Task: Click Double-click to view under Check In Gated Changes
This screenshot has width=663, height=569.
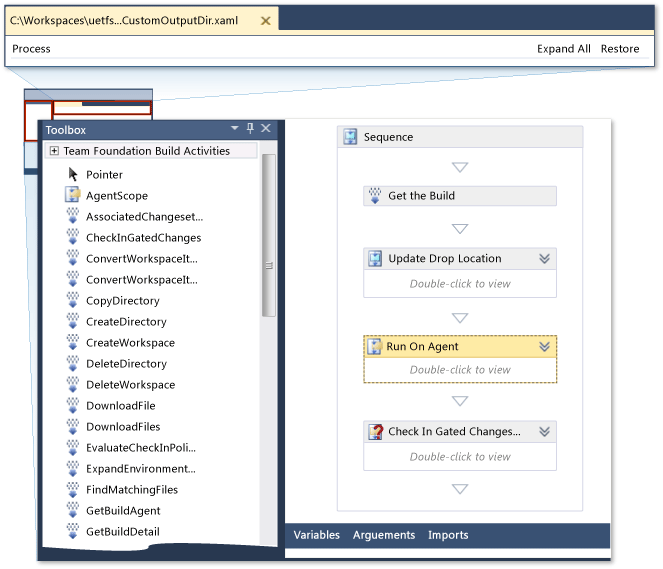Action: coord(460,457)
